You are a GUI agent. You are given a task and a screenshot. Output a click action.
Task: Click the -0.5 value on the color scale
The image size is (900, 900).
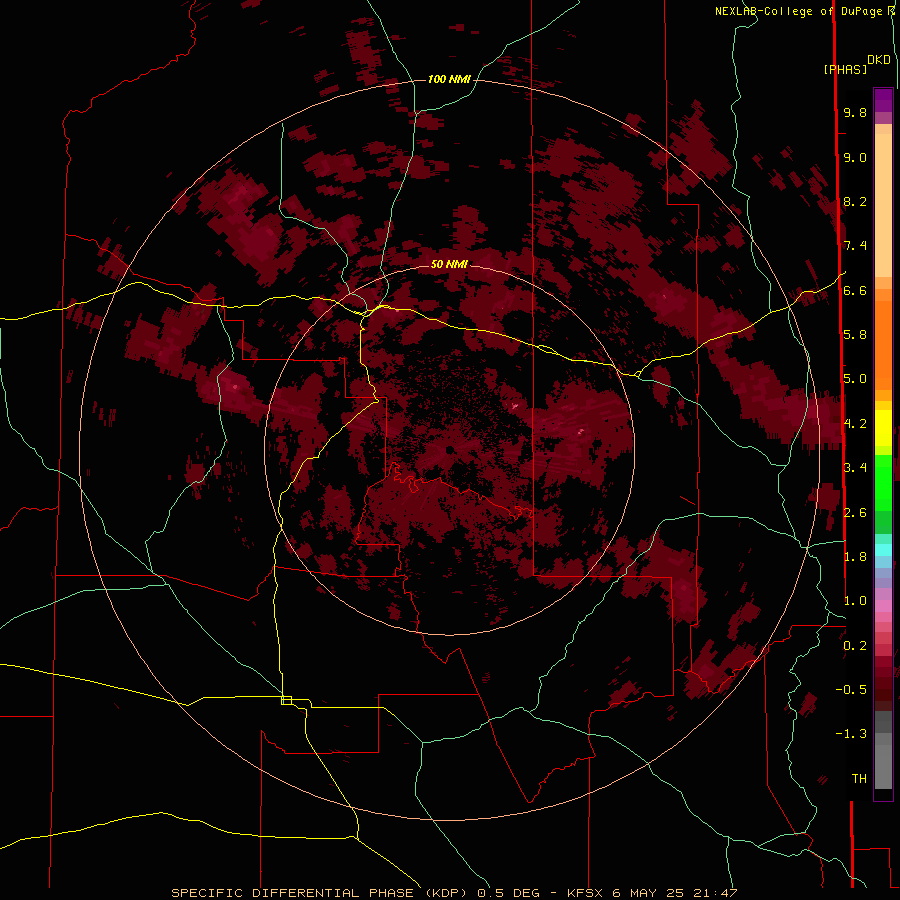coord(851,689)
